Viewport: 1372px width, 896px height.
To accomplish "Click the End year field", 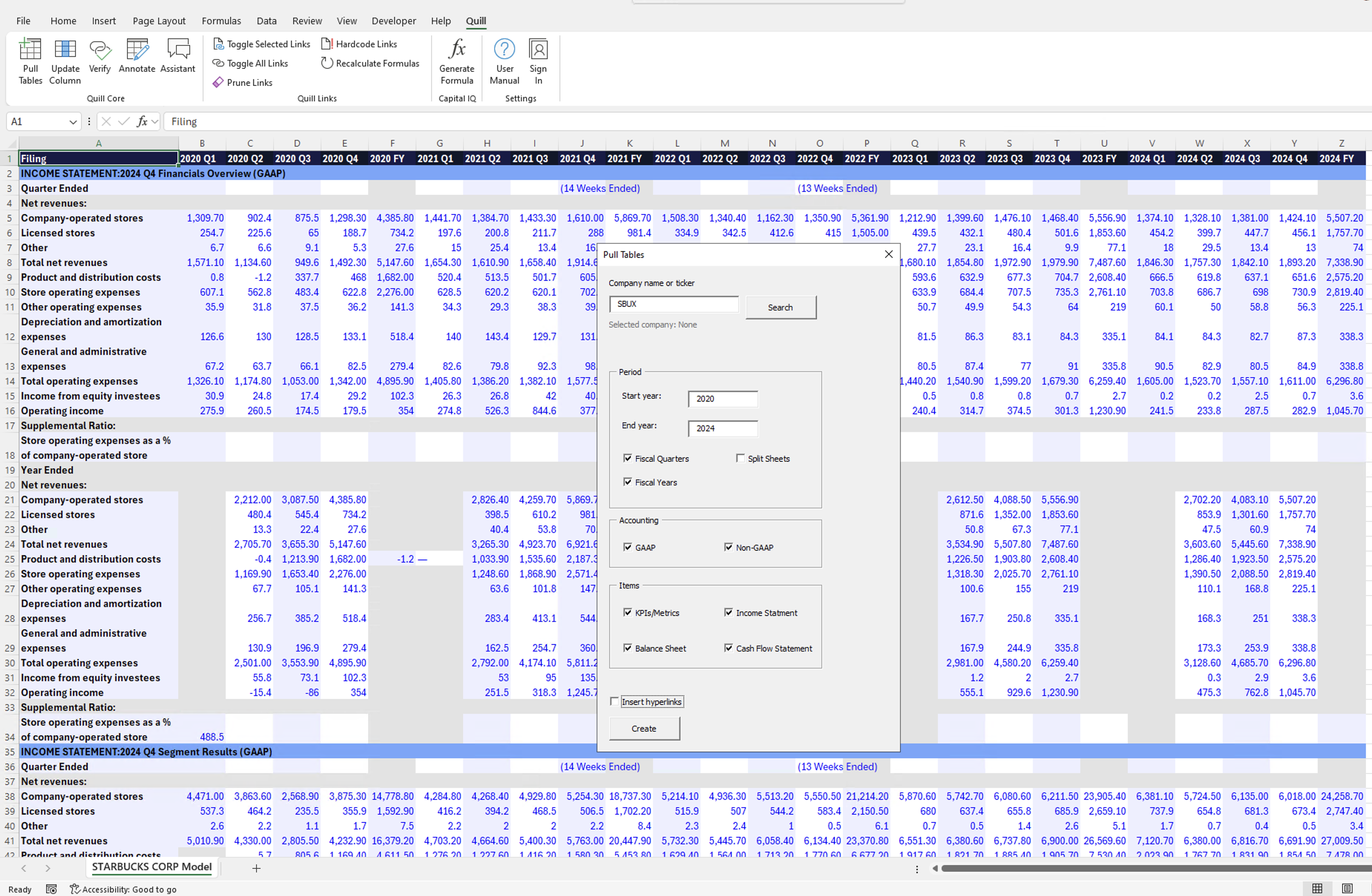I will pyautogui.click(x=723, y=428).
